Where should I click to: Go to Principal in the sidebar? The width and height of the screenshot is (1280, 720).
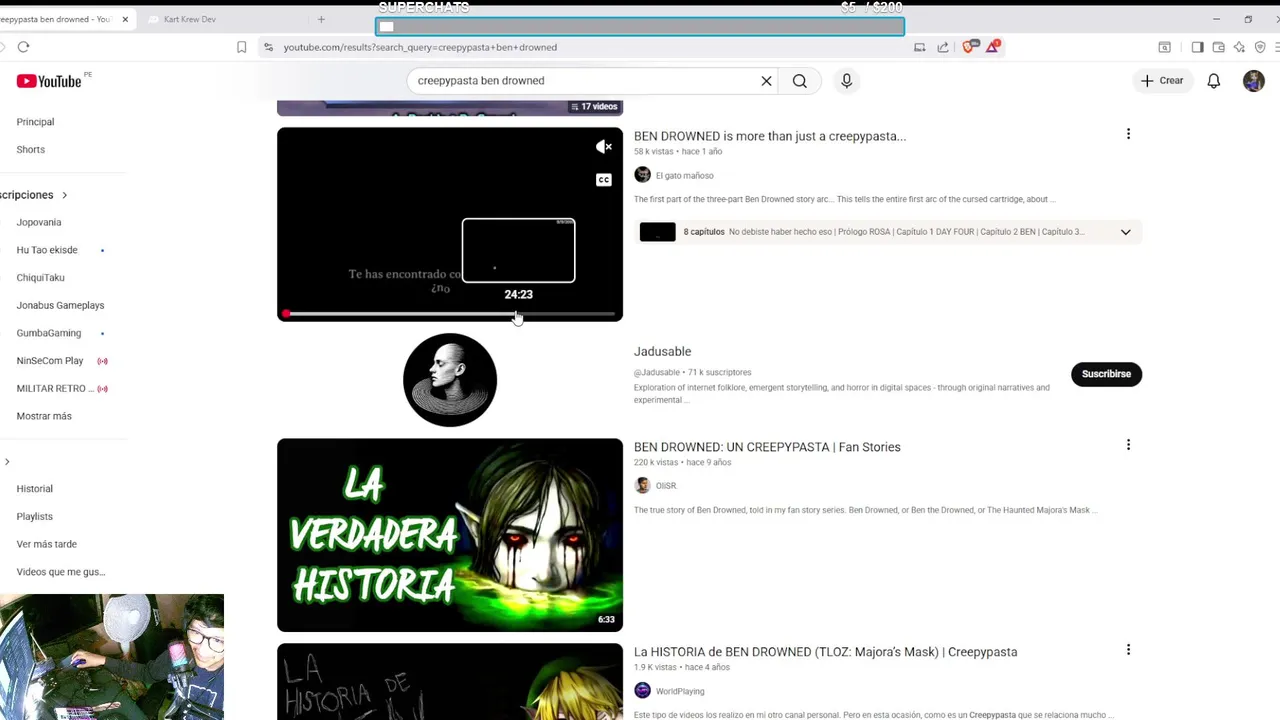(x=35, y=122)
